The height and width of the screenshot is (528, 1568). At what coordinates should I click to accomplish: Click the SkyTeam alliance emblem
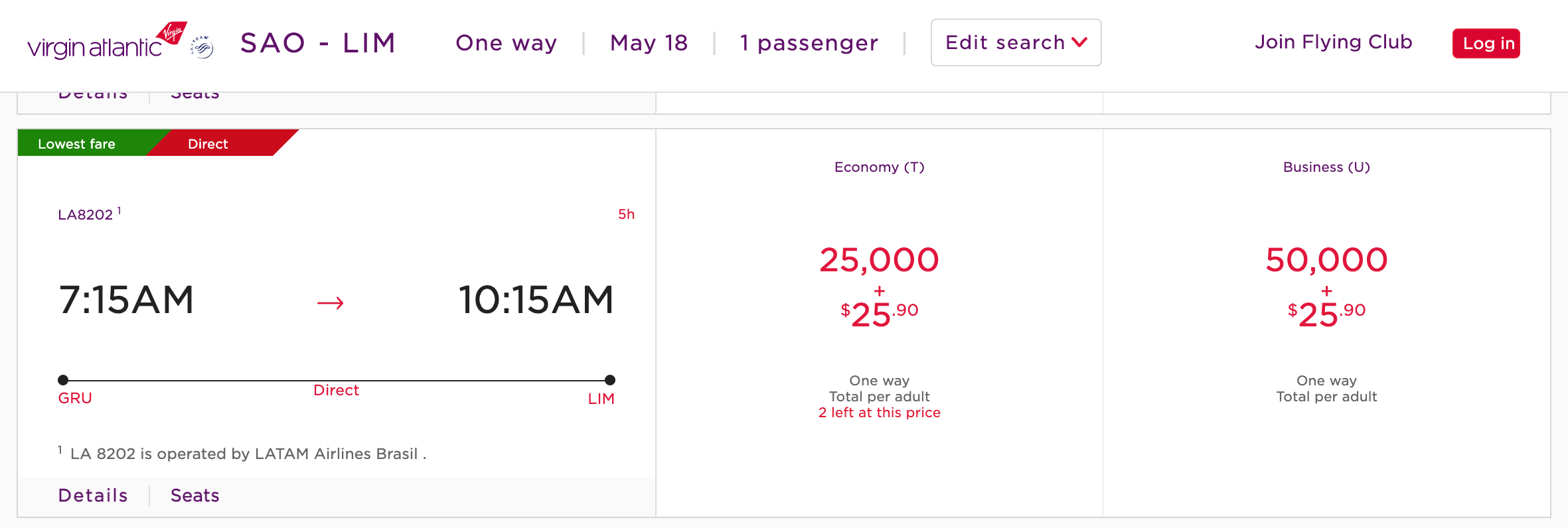(x=202, y=47)
